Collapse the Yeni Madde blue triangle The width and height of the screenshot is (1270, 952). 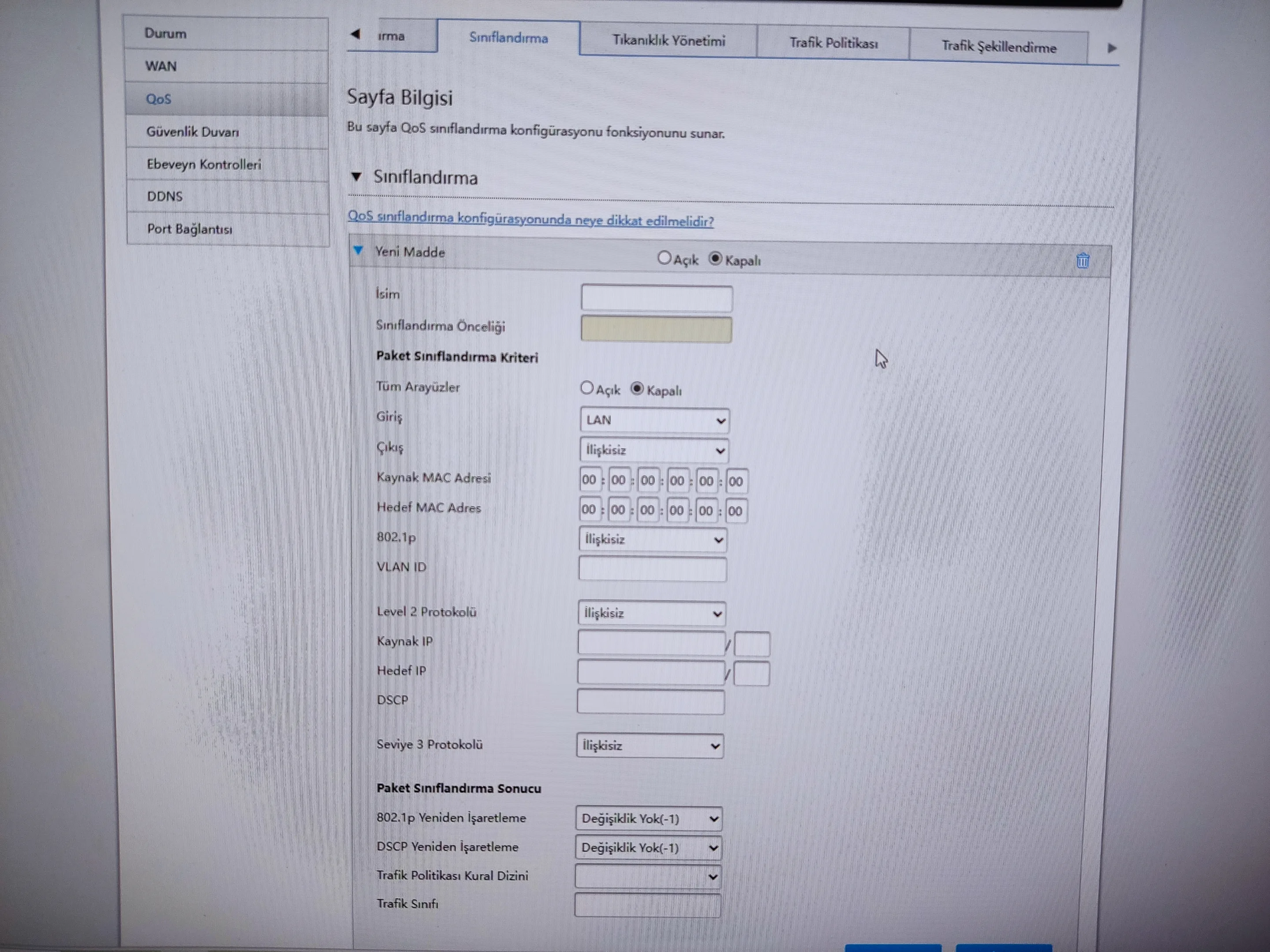point(358,250)
